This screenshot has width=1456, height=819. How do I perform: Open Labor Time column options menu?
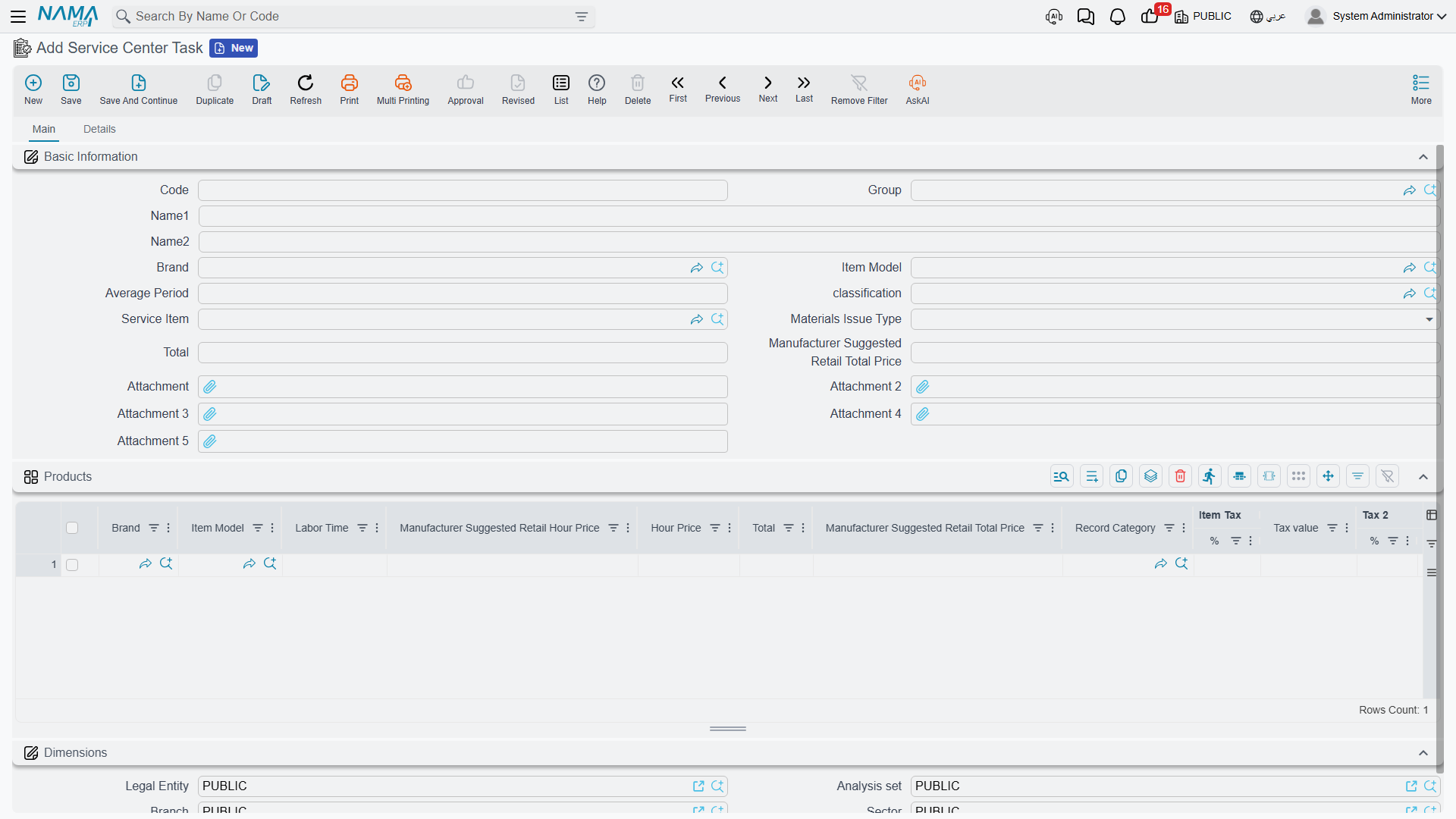[x=377, y=528]
